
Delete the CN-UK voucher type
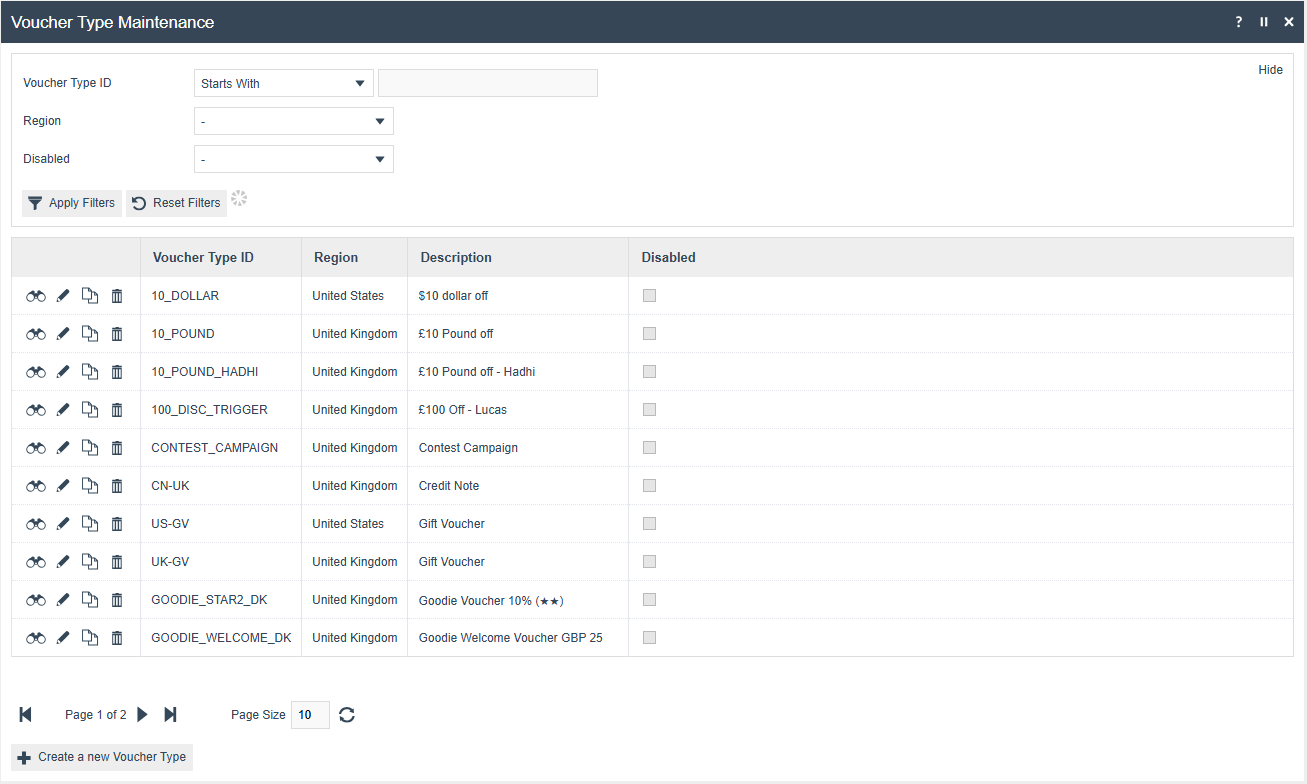(x=117, y=486)
